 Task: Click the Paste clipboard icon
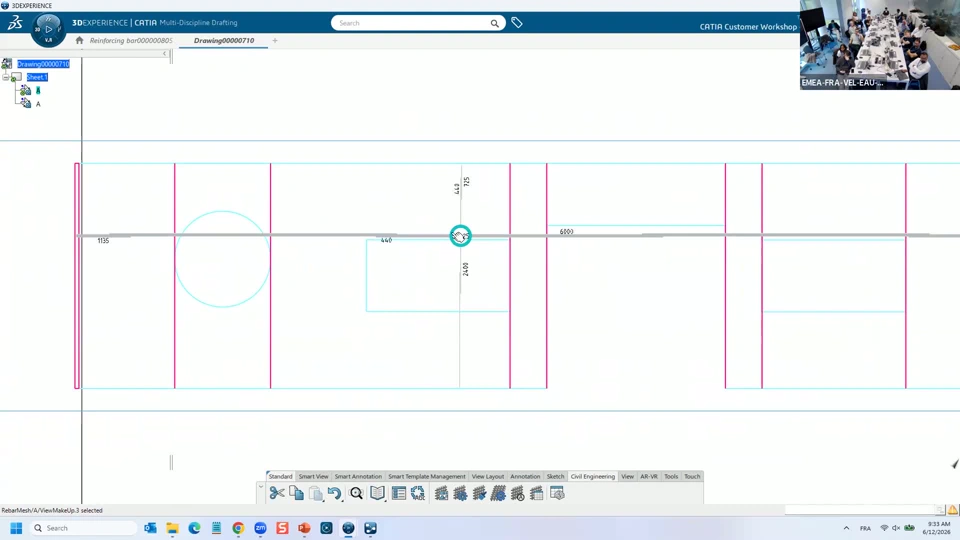click(x=315, y=493)
